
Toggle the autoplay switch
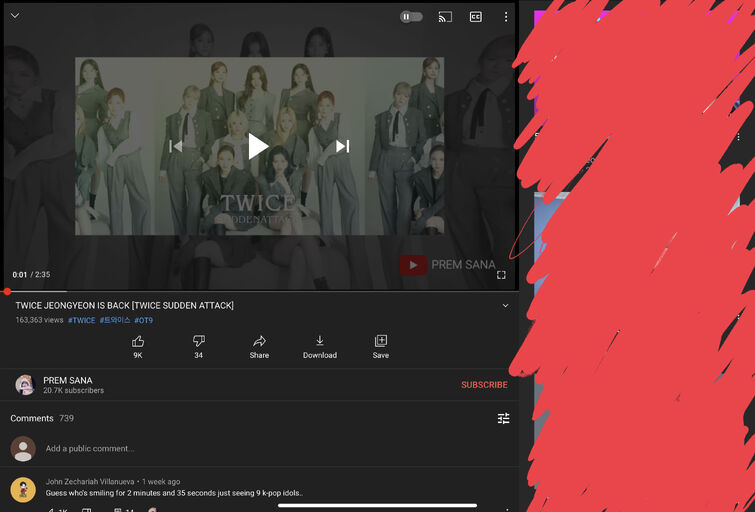[x=411, y=17]
